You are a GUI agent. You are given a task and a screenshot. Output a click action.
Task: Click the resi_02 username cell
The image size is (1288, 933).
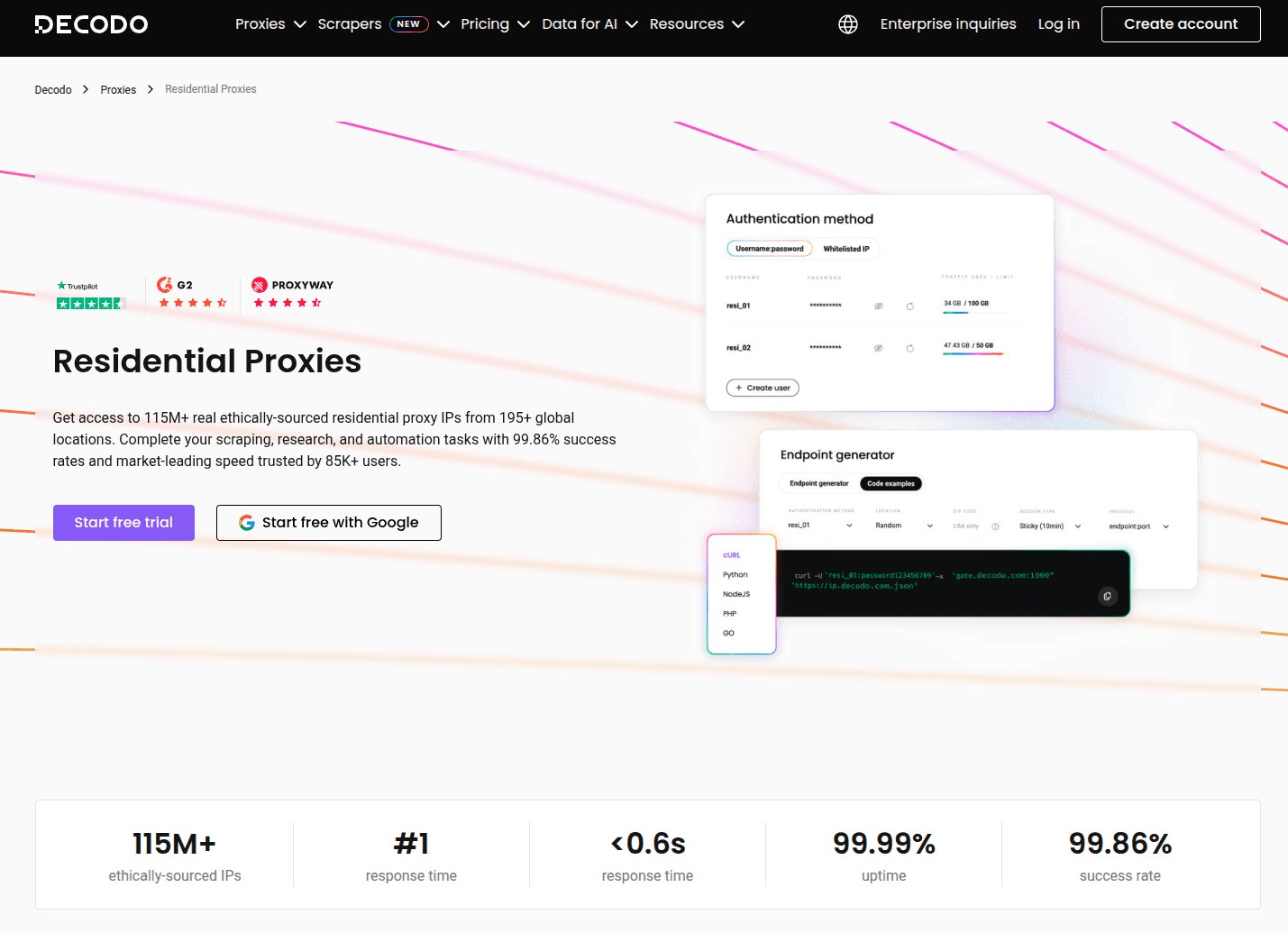pyautogui.click(x=738, y=349)
